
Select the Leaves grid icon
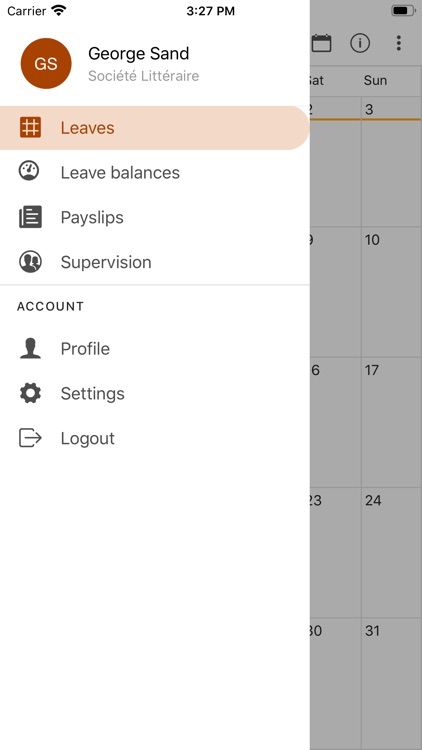30,128
